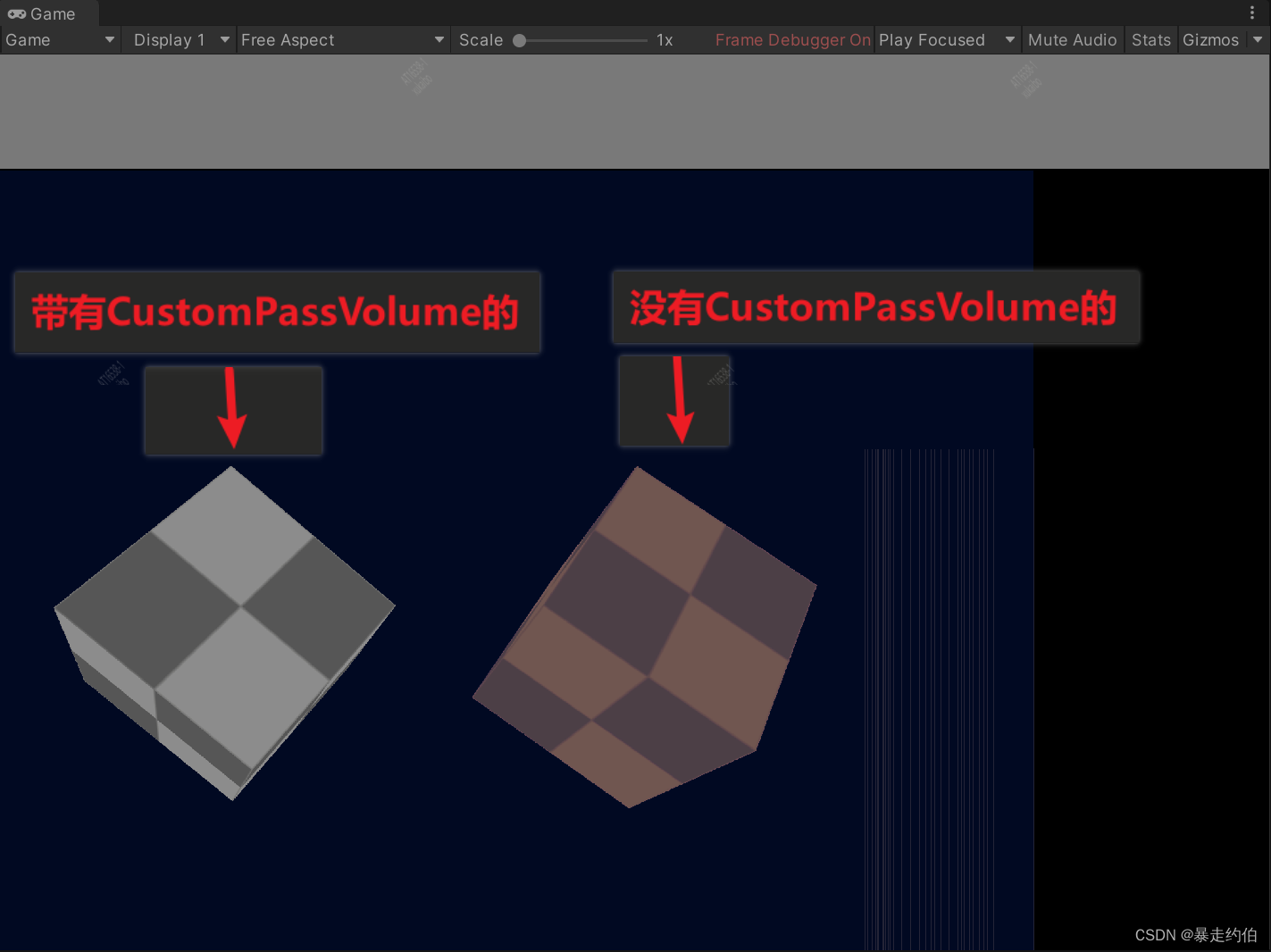The height and width of the screenshot is (952, 1271).
Task: Enable the Stats overlay
Action: [1150, 39]
